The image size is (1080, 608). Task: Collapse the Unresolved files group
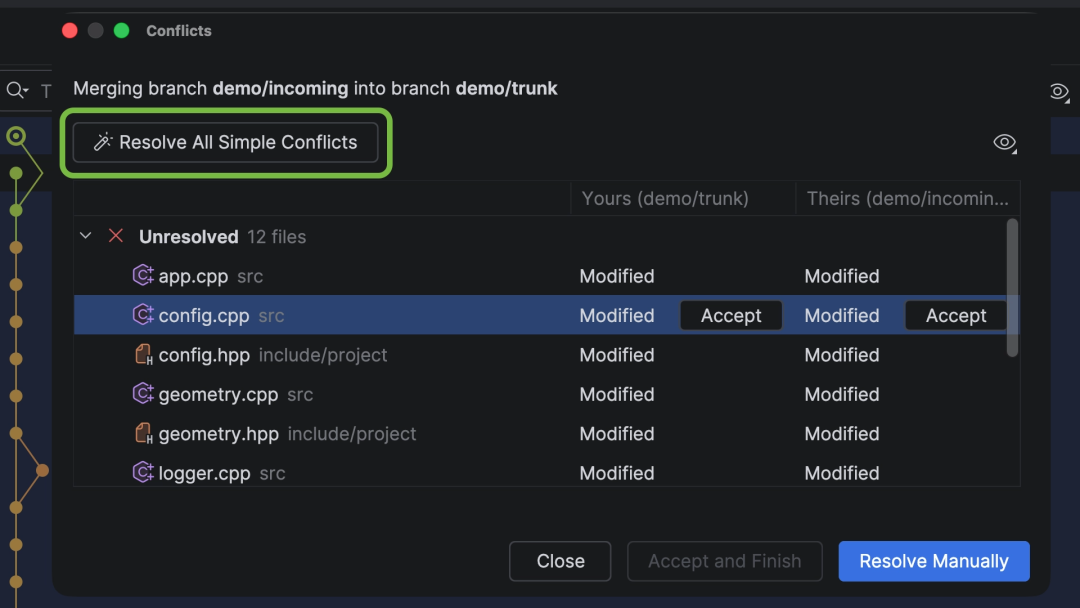85,236
